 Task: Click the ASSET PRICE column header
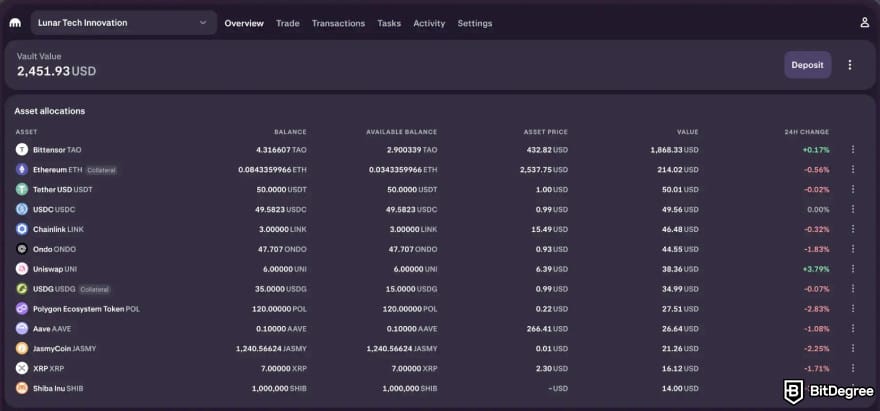(546, 132)
